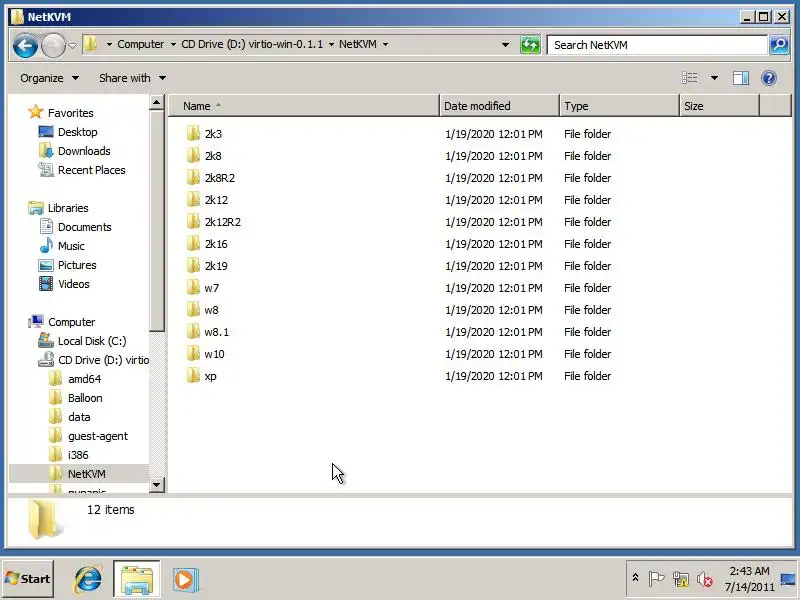
Task: Select the xp folder icon
Action: tap(193, 376)
